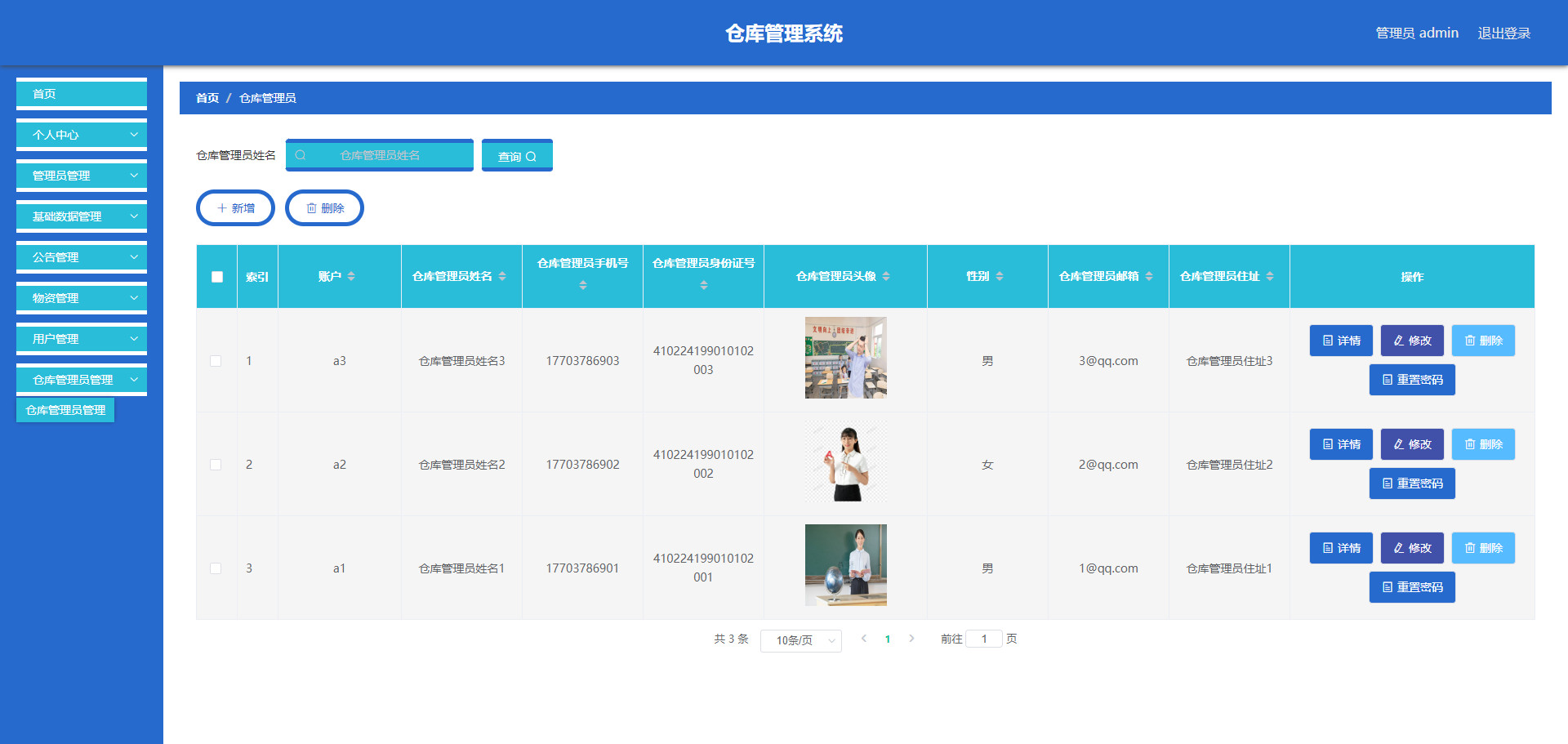Open avatar thumbnail for account a1

(845, 565)
